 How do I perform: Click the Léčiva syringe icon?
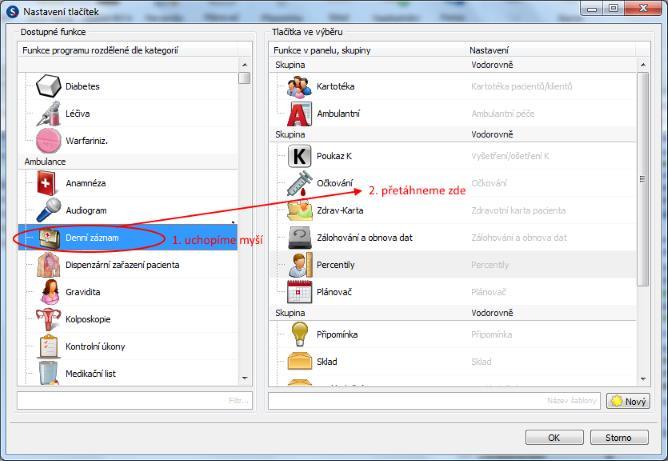point(48,113)
